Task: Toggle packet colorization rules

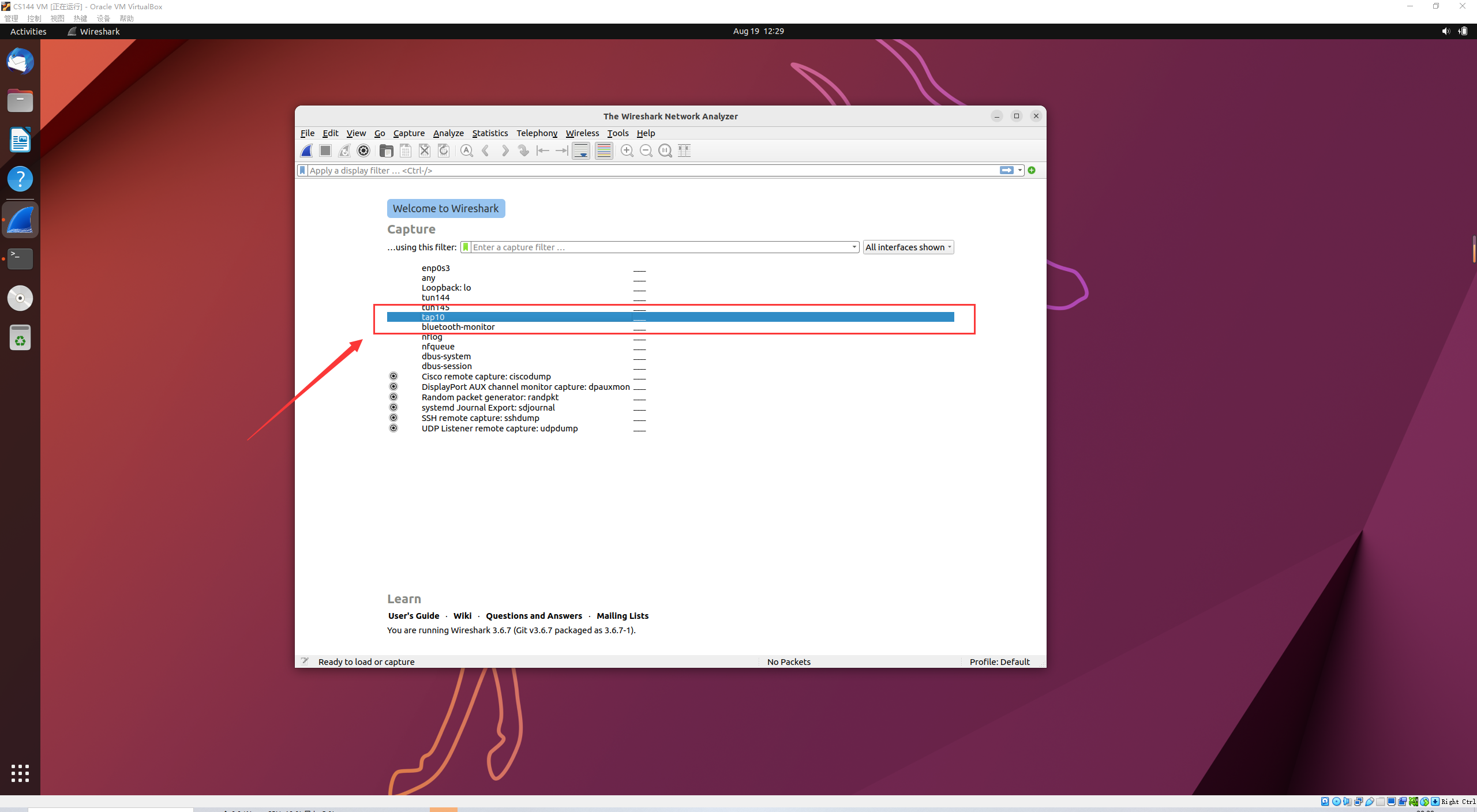Action: (604, 151)
